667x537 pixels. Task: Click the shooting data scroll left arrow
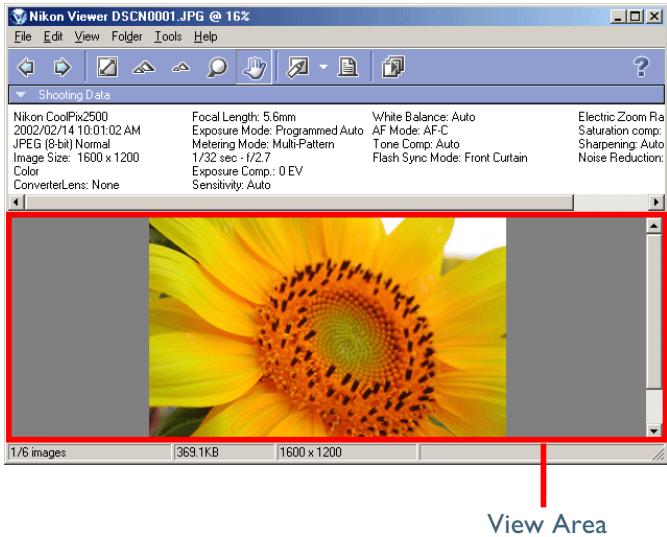(x=16, y=202)
